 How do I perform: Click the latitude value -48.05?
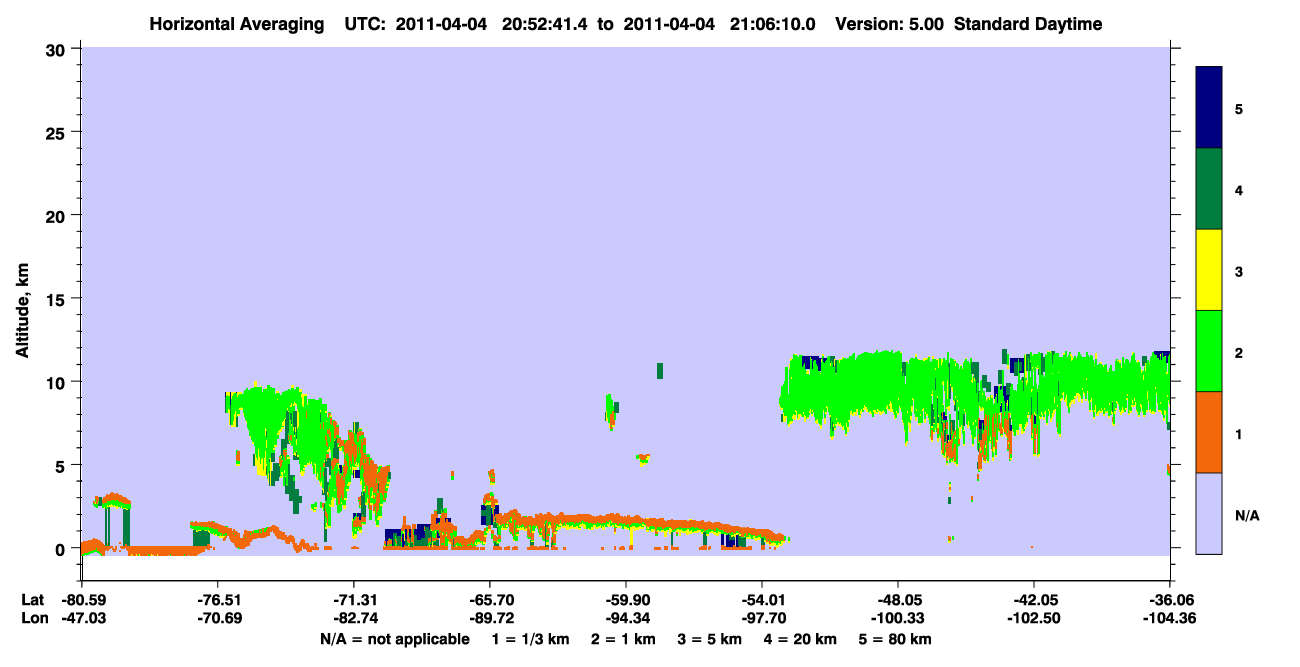pos(898,600)
